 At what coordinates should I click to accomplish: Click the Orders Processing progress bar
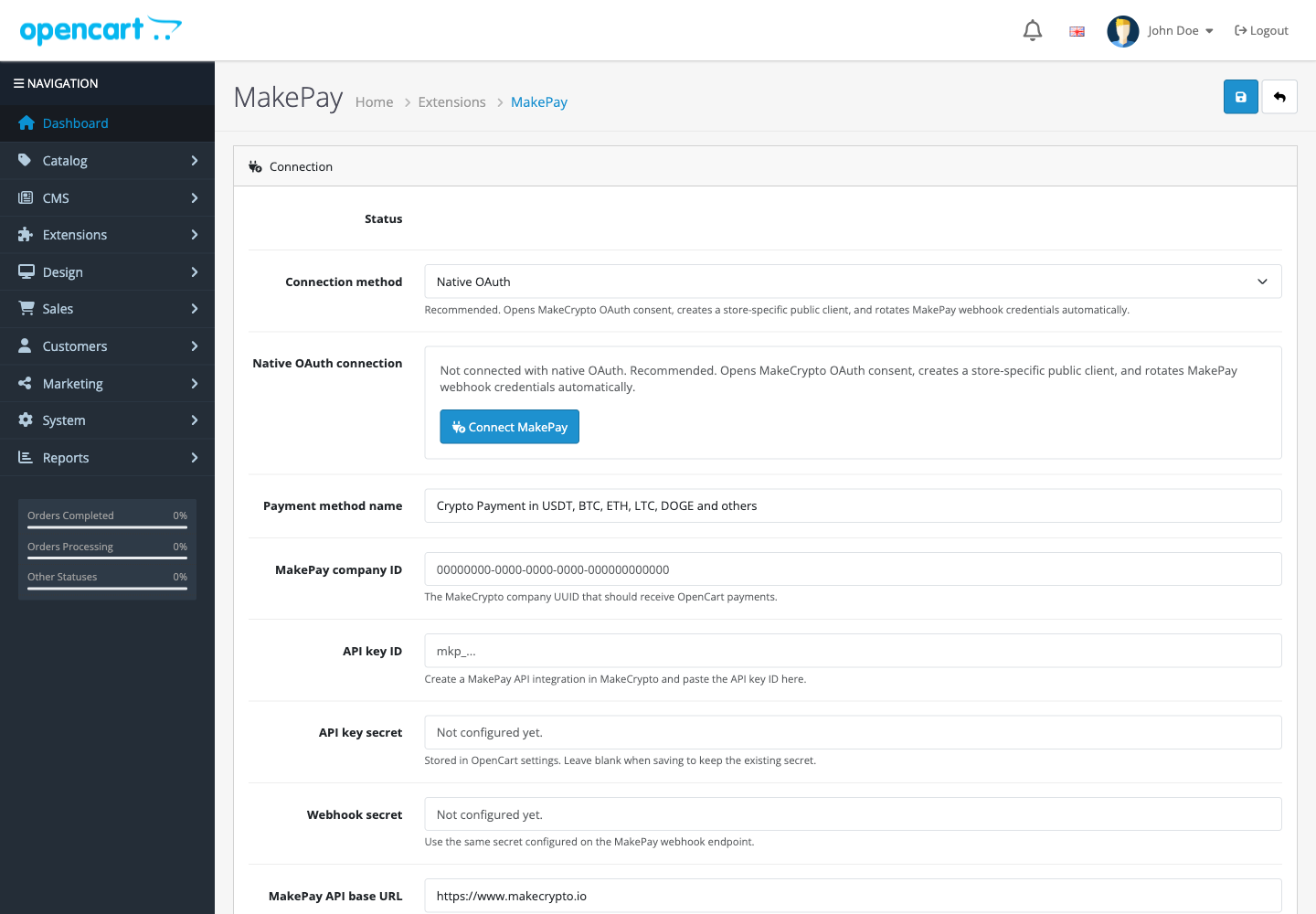coord(107,558)
